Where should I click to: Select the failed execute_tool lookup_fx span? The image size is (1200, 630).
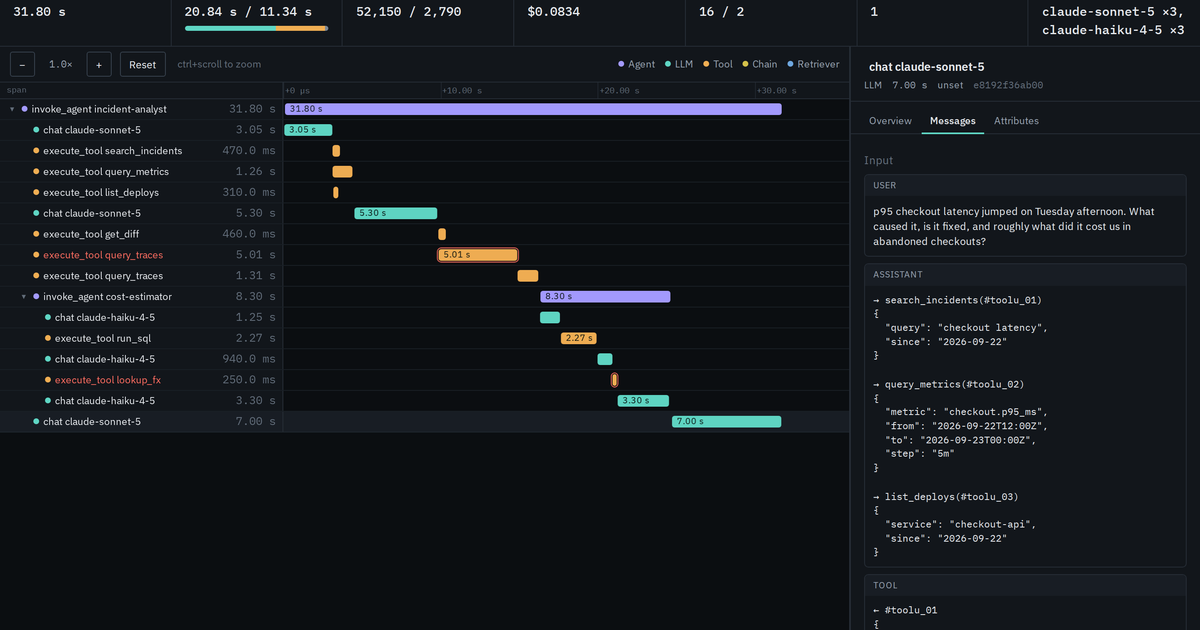pos(141,380)
